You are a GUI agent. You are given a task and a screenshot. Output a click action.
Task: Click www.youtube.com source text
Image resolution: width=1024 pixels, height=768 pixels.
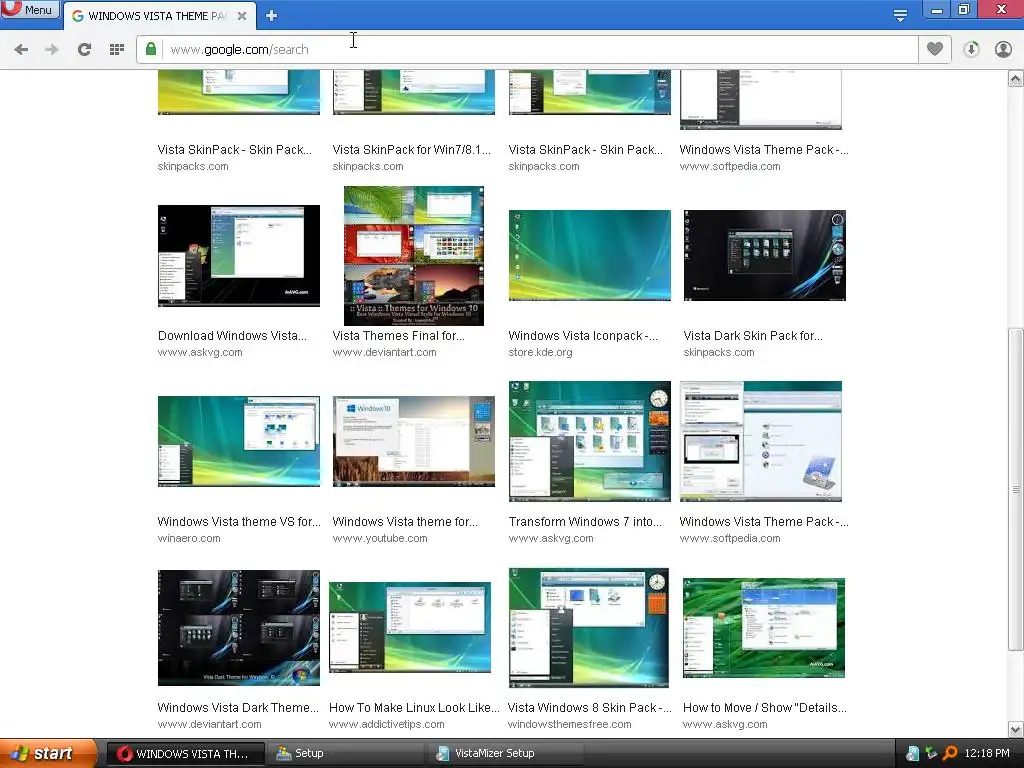click(x=380, y=539)
